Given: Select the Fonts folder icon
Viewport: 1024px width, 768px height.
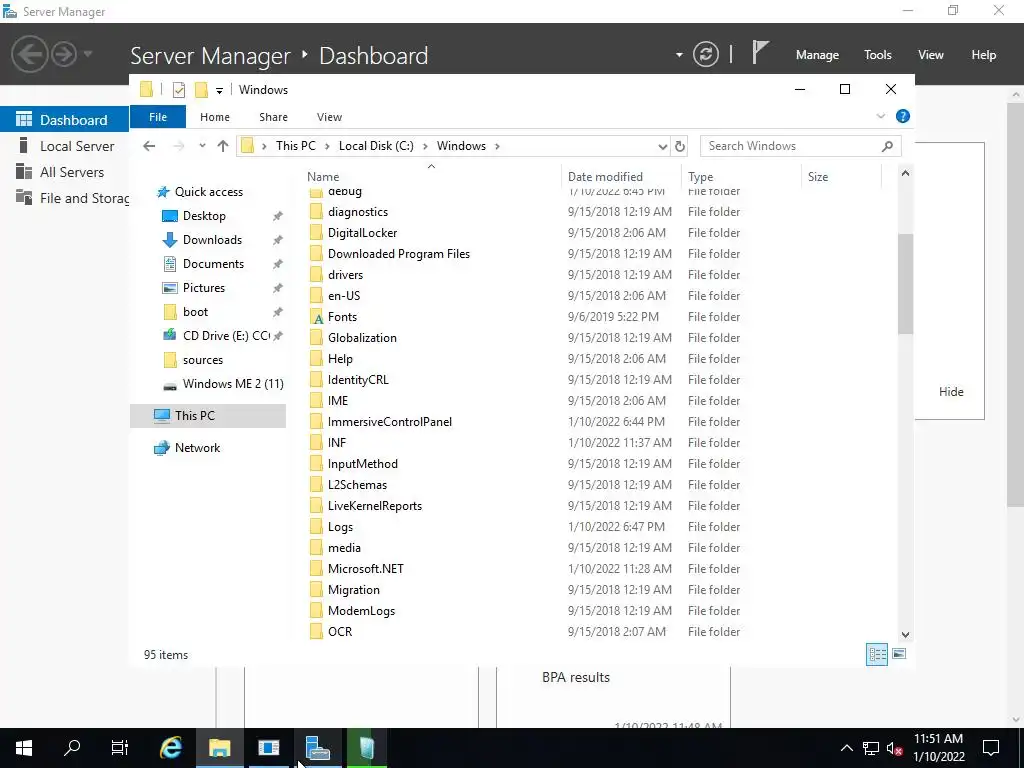Looking at the screenshot, I should 317,317.
